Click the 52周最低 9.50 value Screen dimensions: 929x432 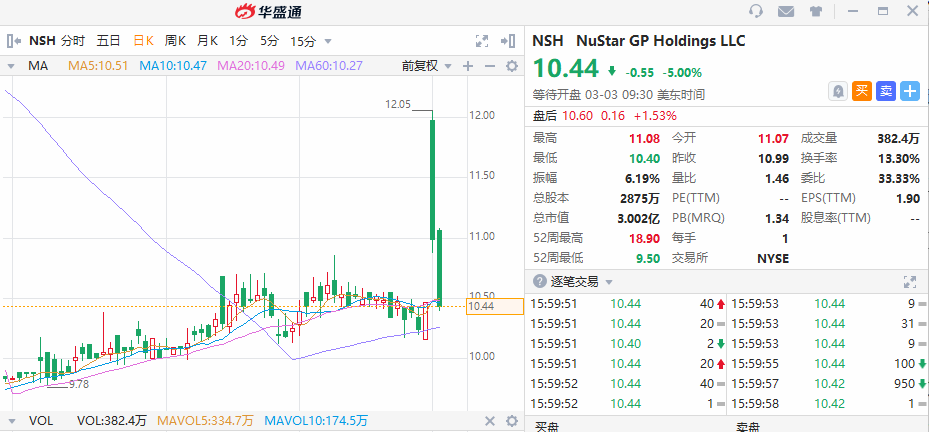[x=648, y=258]
